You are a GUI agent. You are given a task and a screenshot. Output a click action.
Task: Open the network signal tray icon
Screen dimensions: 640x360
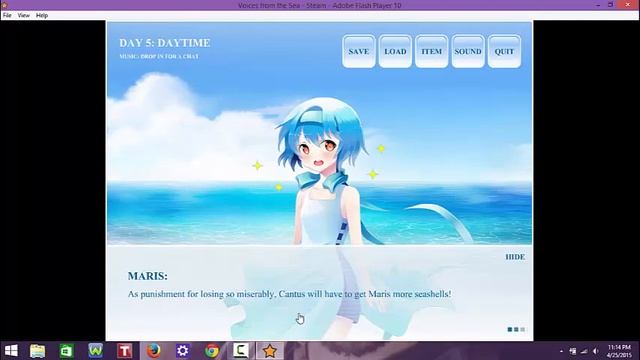pos(584,351)
